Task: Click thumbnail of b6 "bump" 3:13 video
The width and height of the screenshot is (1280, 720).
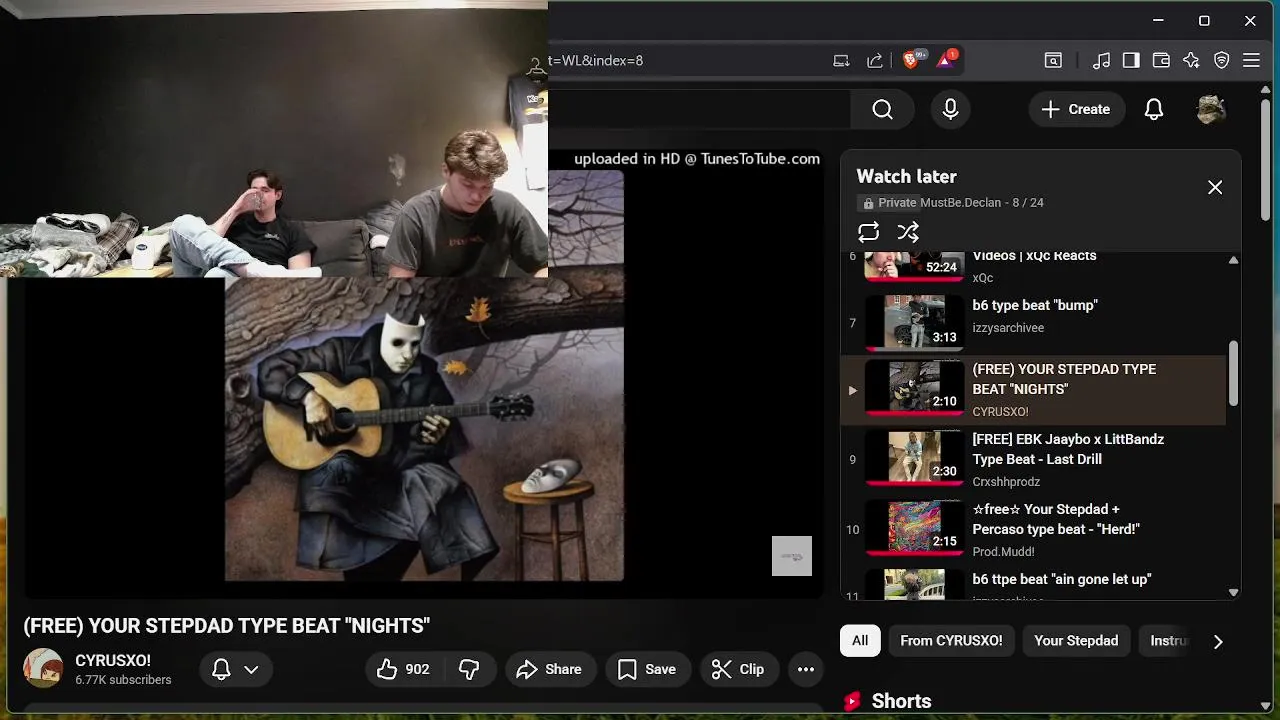Action: pyautogui.click(x=914, y=322)
